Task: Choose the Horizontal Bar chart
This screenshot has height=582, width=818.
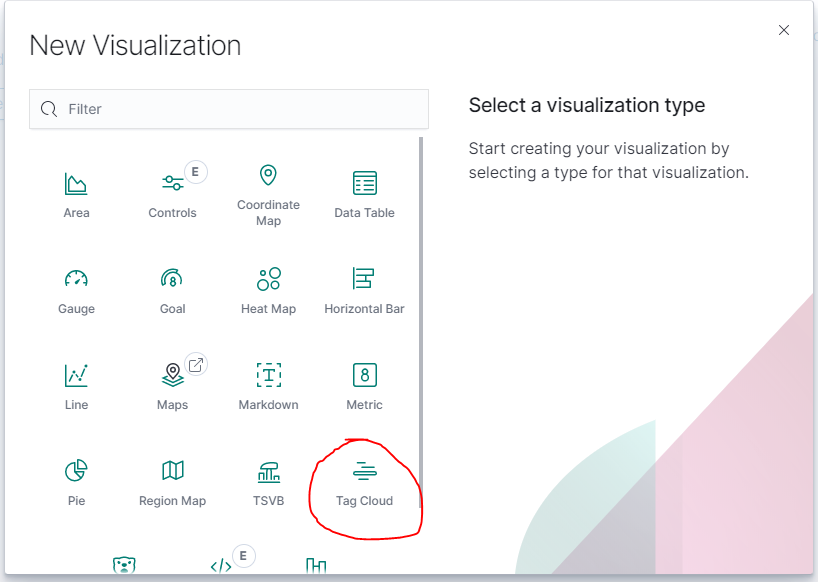Action: tap(364, 292)
